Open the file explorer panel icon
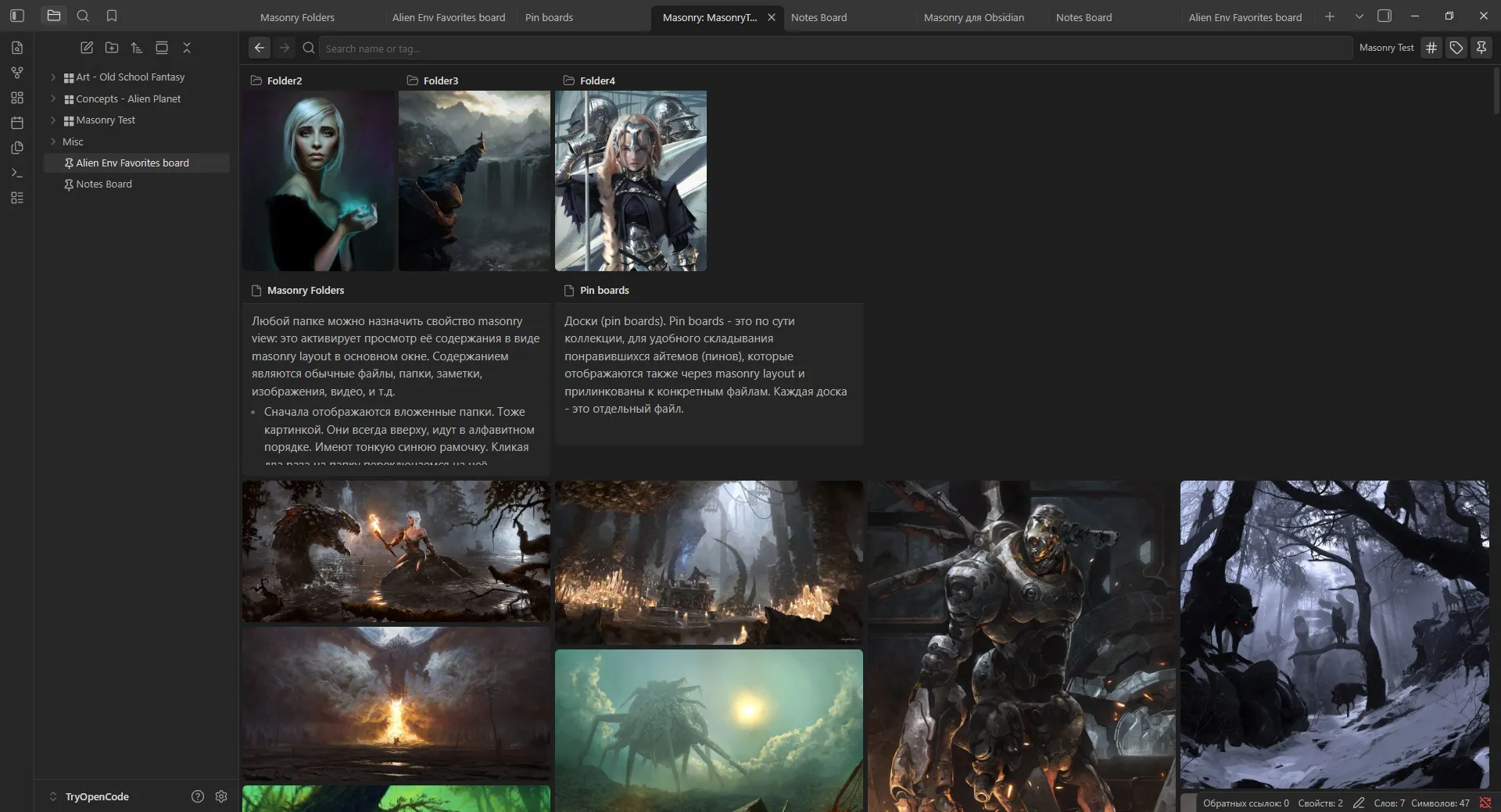 [54, 16]
